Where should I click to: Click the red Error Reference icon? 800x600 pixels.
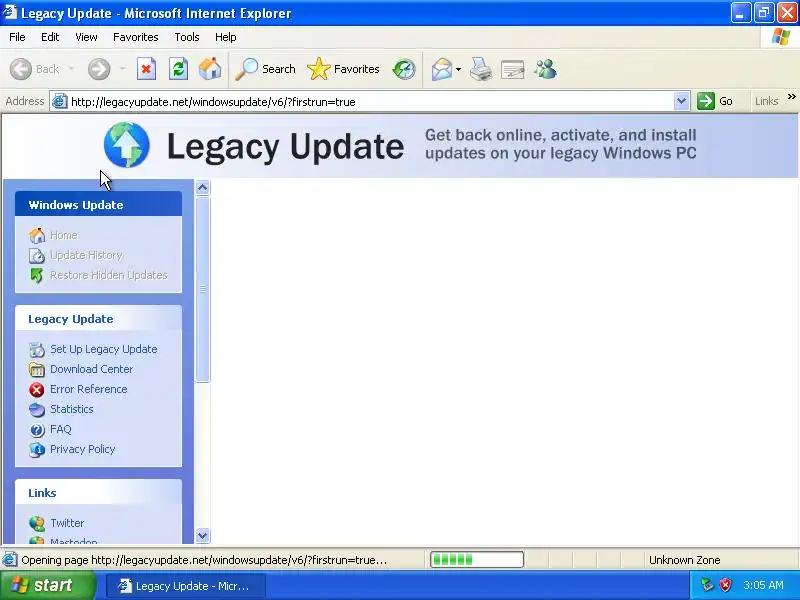pyautogui.click(x=37, y=390)
